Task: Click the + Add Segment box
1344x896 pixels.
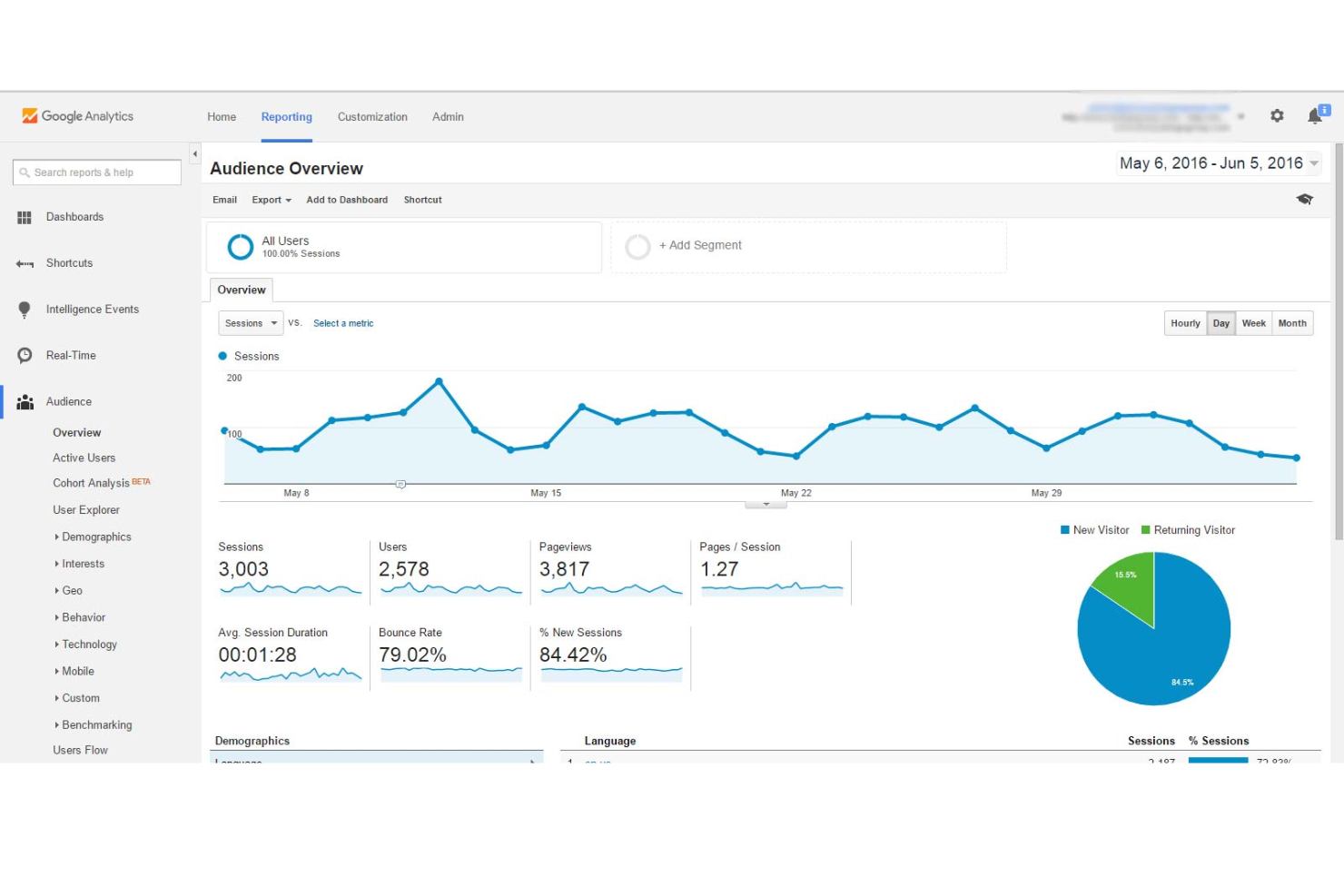Action: coord(809,247)
